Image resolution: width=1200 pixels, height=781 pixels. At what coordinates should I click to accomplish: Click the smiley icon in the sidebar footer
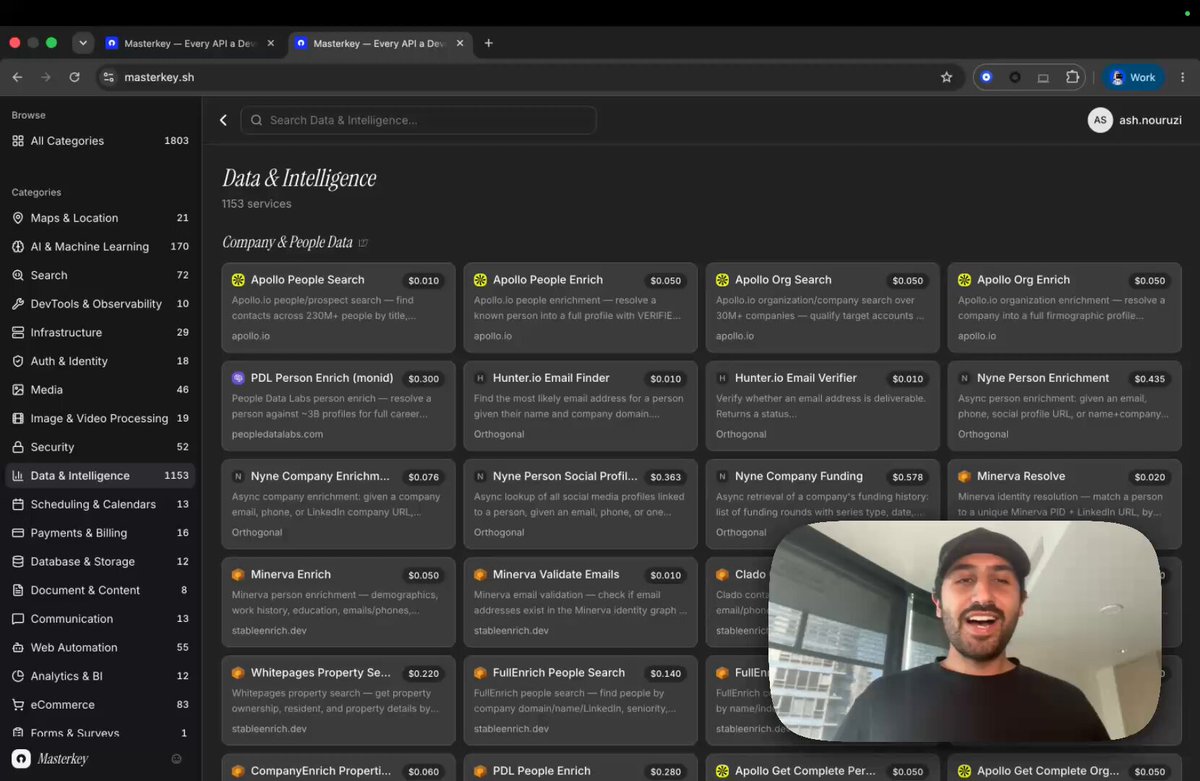[x=177, y=759]
